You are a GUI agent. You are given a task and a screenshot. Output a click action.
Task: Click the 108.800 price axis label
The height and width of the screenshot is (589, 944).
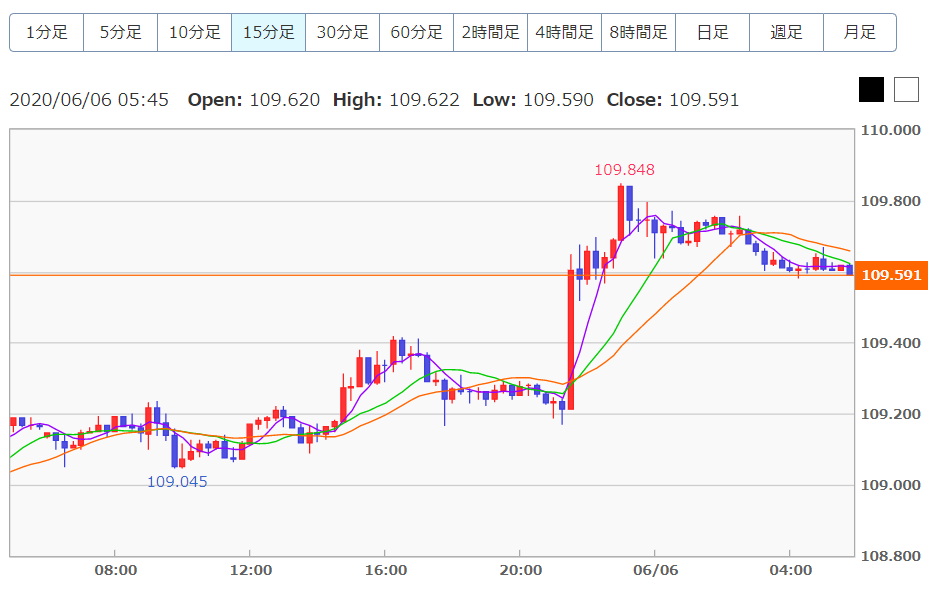click(891, 556)
